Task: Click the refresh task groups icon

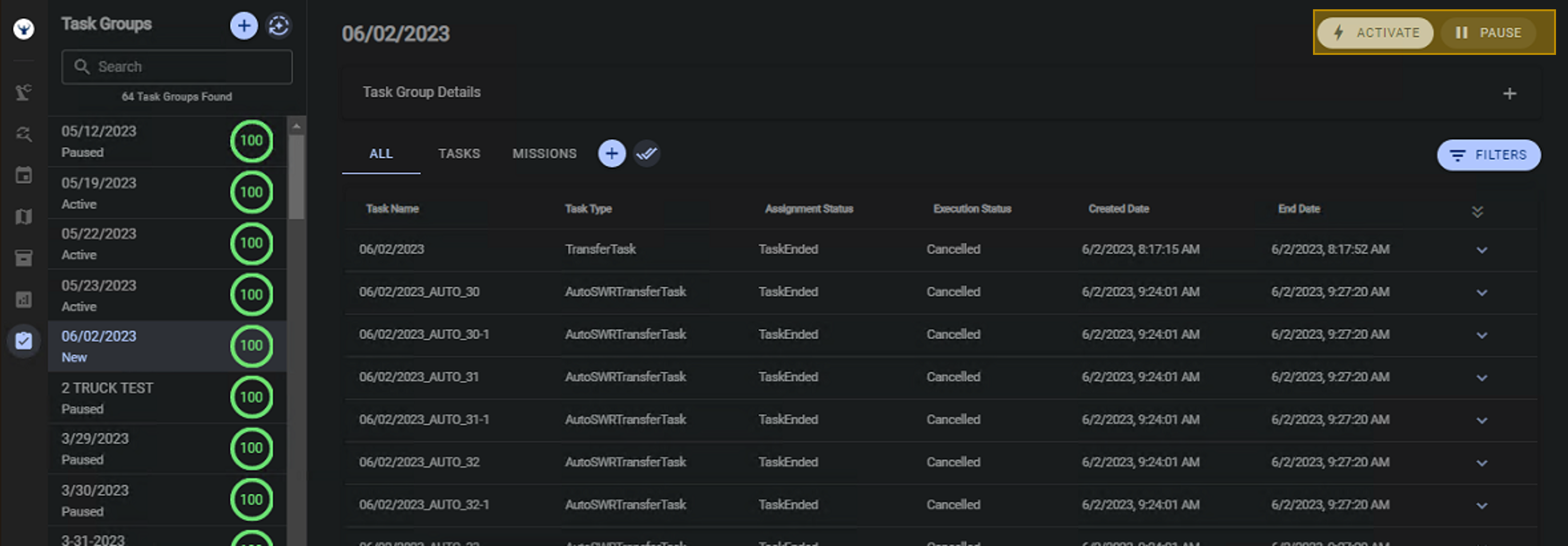Action: pos(279,26)
